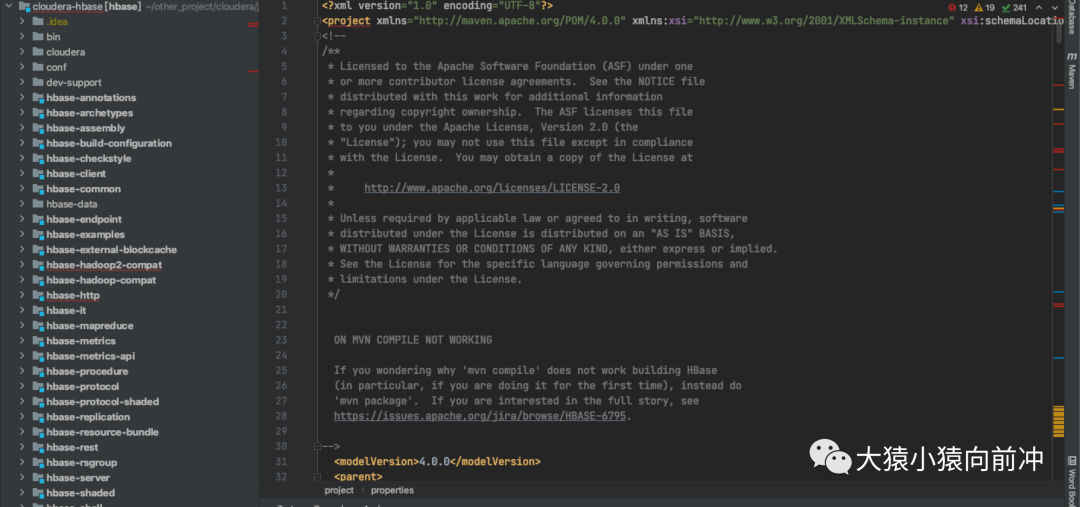This screenshot has width=1080, height=507.
Task: Collapse the cloudera-hbase root project node
Action: coord(8,6)
